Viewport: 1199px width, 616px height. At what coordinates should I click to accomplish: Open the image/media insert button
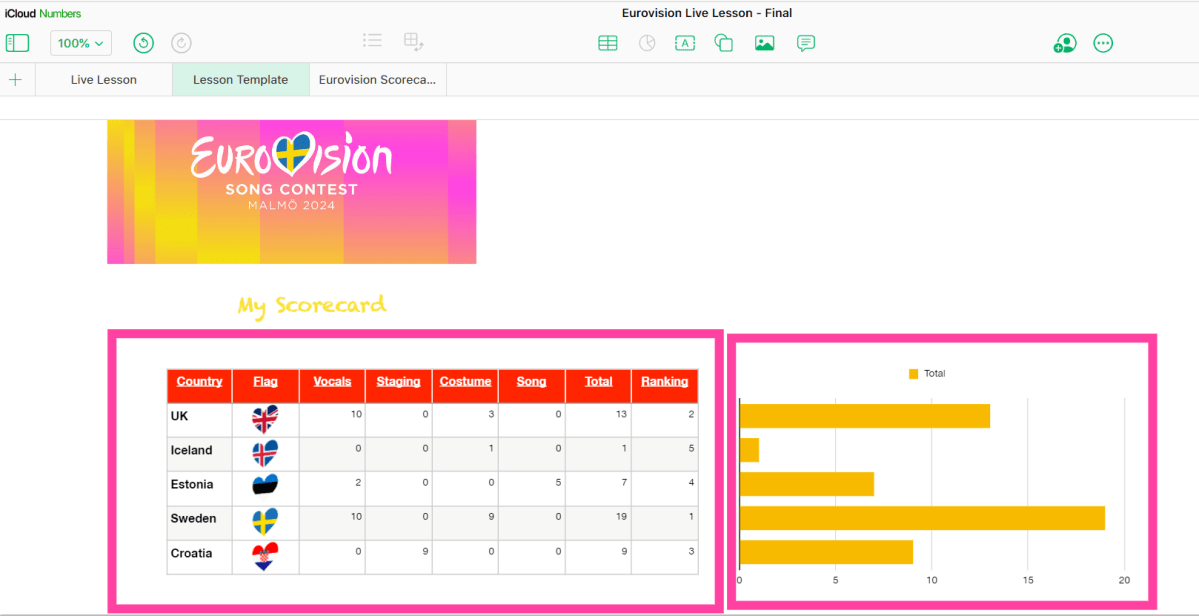click(x=764, y=43)
